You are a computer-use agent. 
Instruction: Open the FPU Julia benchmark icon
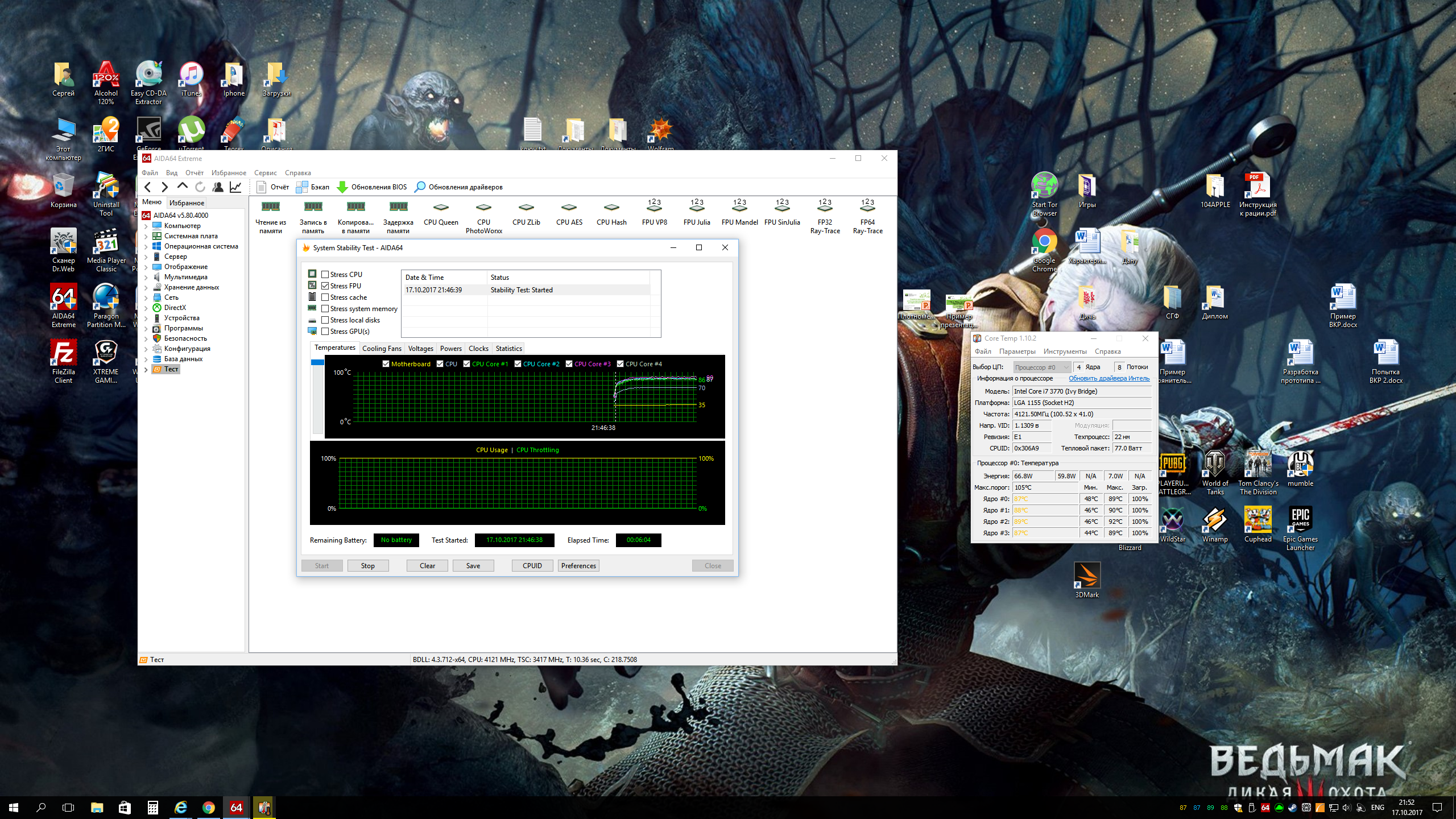(x=697, y=207)
